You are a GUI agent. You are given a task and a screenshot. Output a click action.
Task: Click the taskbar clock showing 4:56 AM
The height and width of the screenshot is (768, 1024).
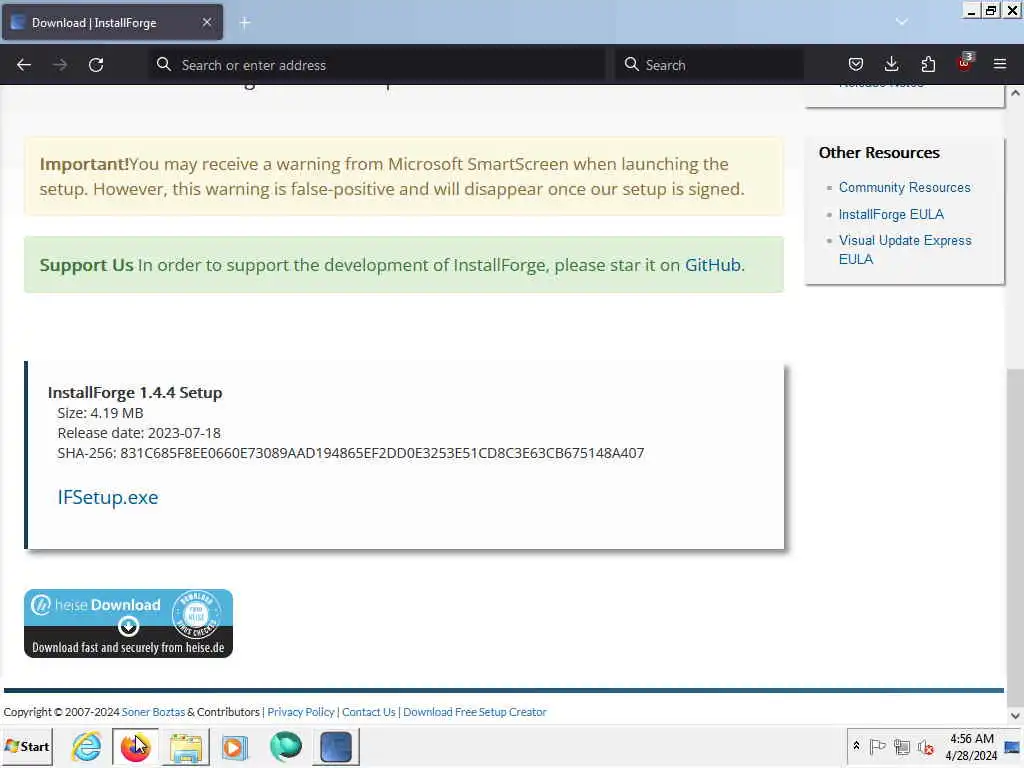pyautogui.click(x=972, y=746)
